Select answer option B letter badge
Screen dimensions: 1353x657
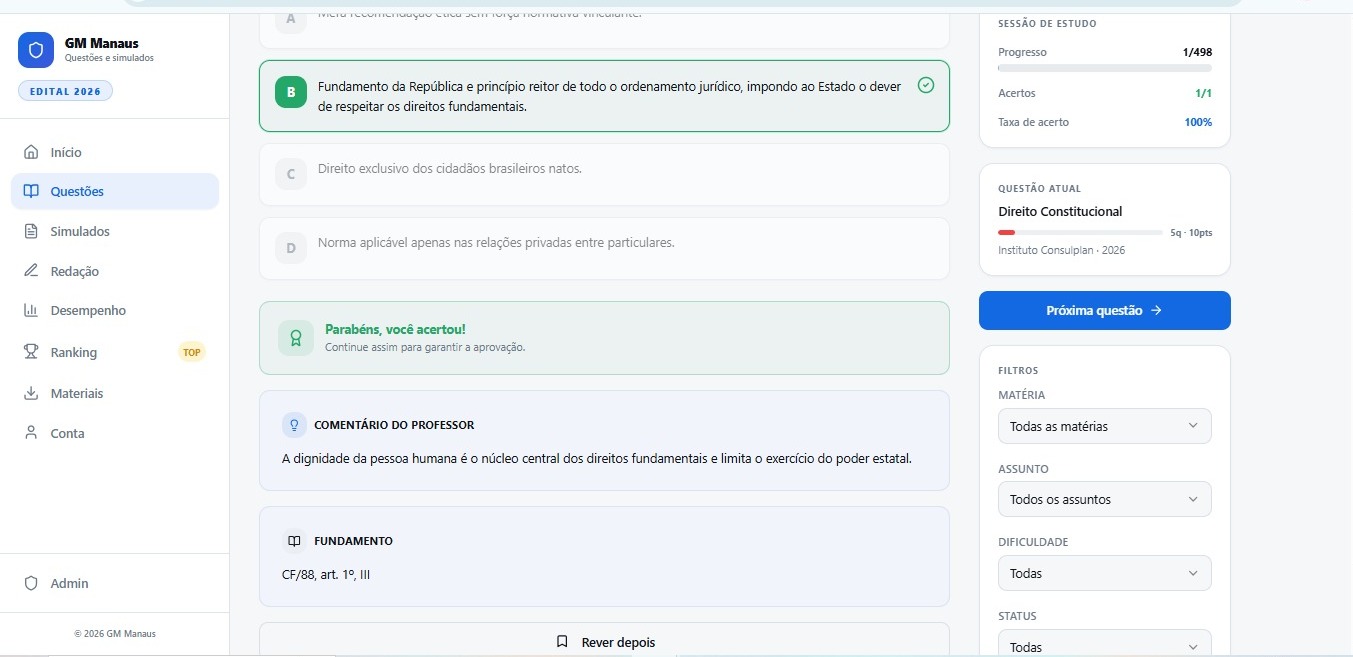click(x=291, y=93)
